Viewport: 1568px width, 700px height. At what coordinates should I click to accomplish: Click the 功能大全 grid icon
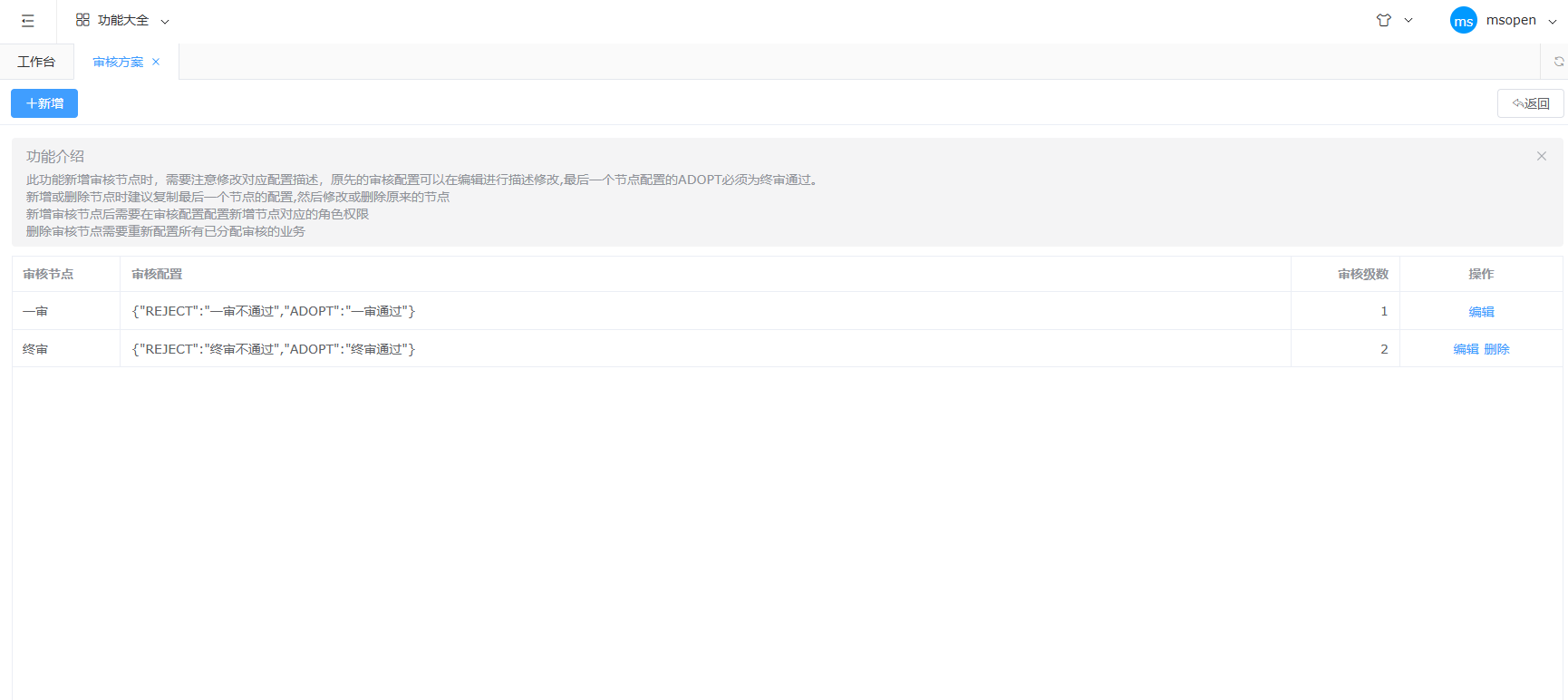point(82,20)
